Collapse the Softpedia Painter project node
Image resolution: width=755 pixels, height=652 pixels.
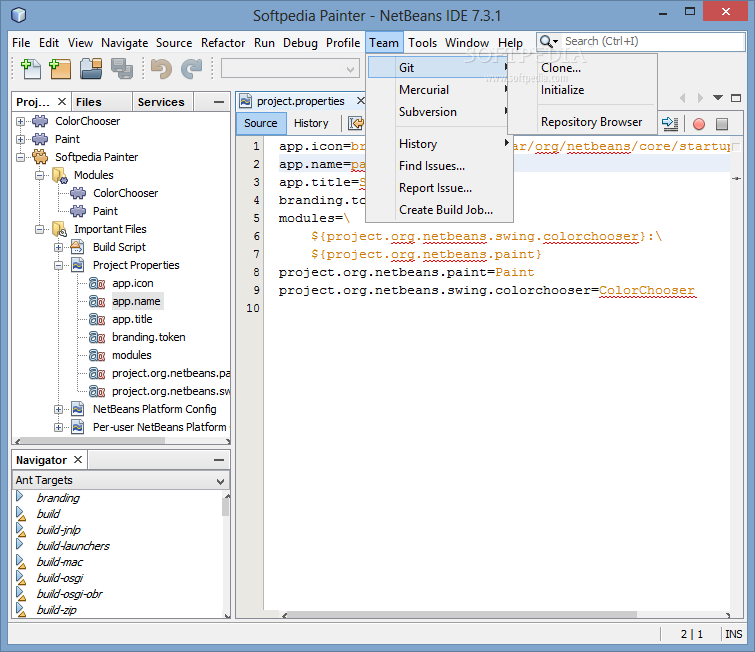pyautogui.click(x=20, y=157)
